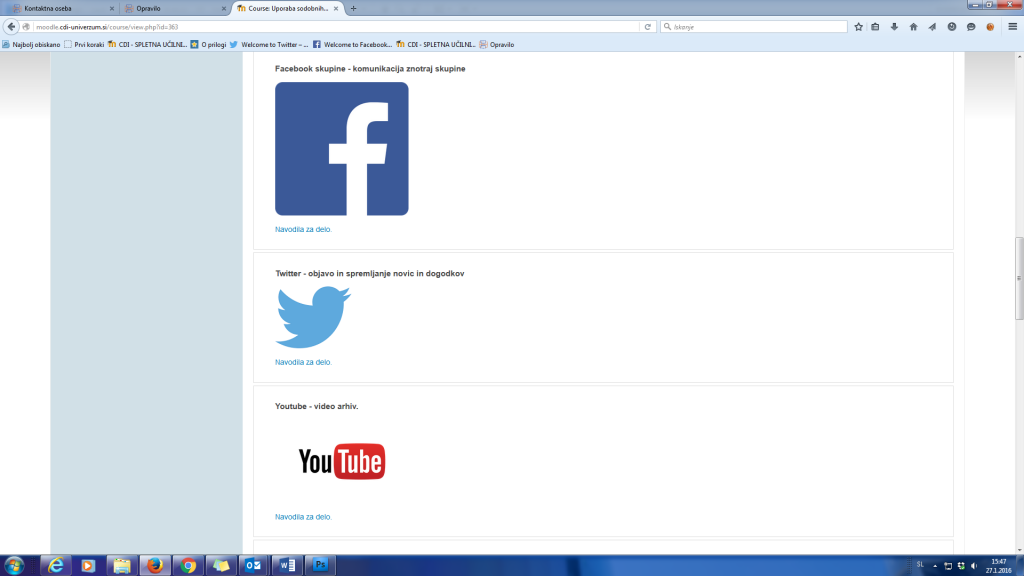Open Navodila za delo under Twitter section
This screenshot has width=1024, height=576.
pos(303,362)
